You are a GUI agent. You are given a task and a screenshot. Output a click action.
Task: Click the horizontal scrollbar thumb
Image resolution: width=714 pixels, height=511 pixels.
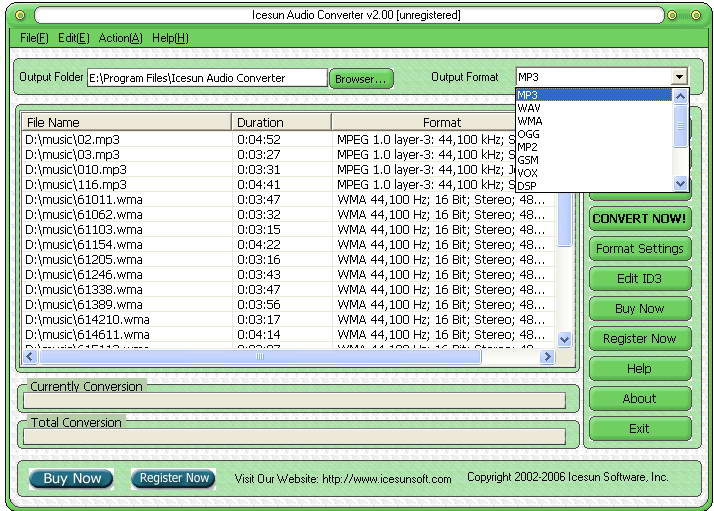coord(260,357)
